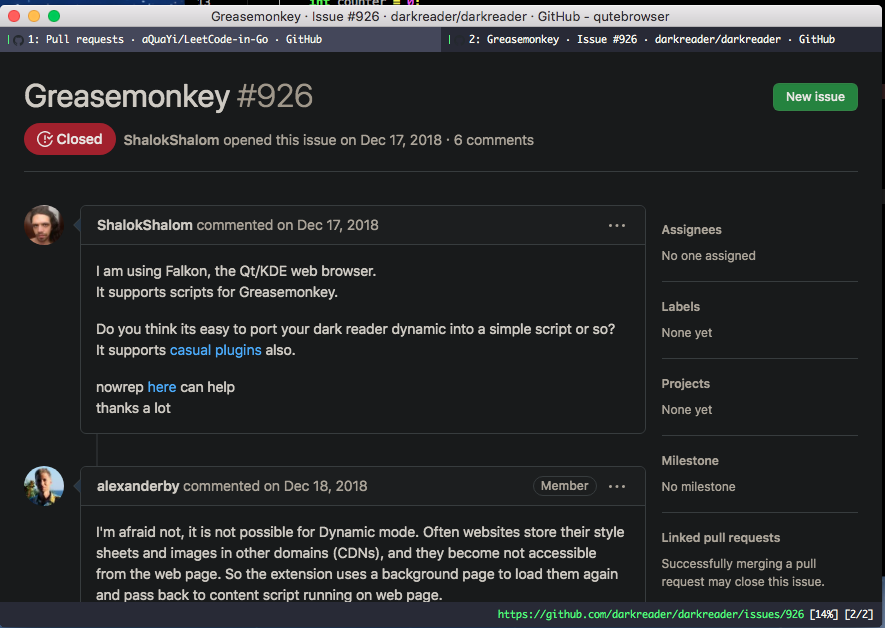Open alexanderby's comment options kebab menu
885x628 pixels.
617,485
